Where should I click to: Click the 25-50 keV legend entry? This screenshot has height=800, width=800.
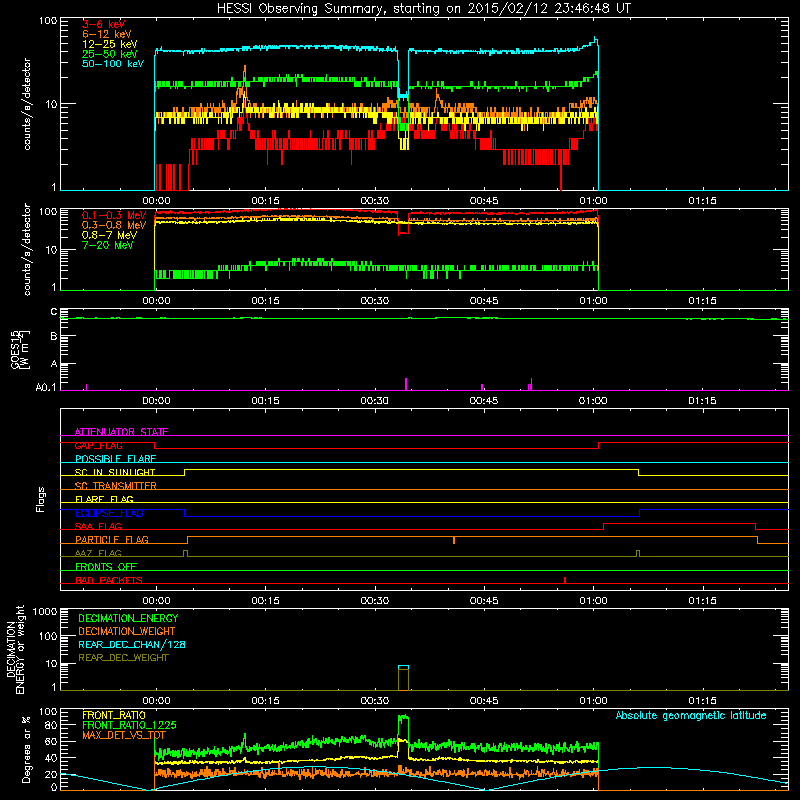(x=110, y=54)
